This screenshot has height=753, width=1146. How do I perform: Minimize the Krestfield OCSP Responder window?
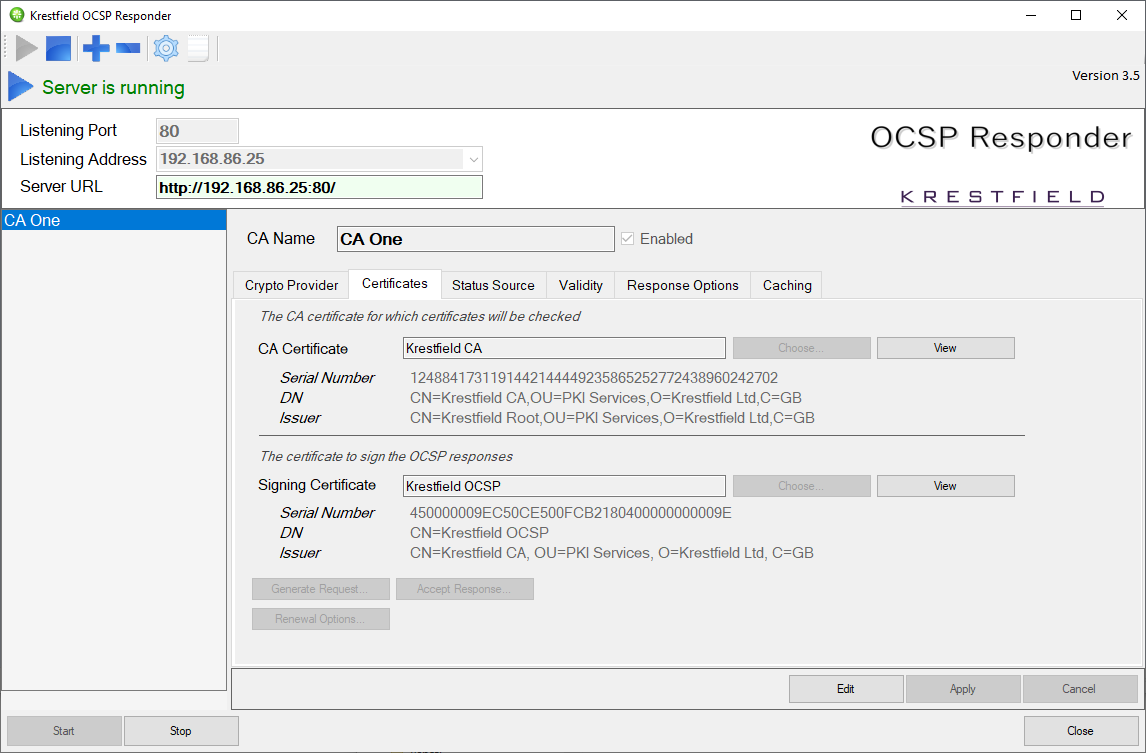1031,15
